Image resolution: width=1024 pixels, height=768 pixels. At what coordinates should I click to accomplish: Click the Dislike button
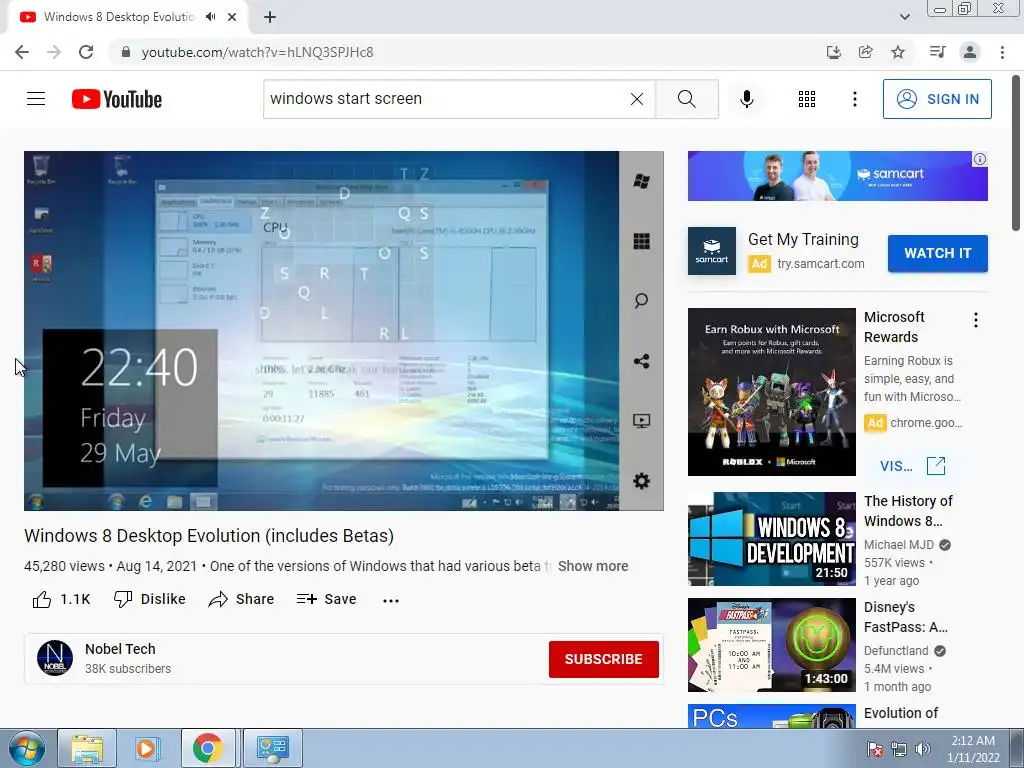(x=150, y=599)
